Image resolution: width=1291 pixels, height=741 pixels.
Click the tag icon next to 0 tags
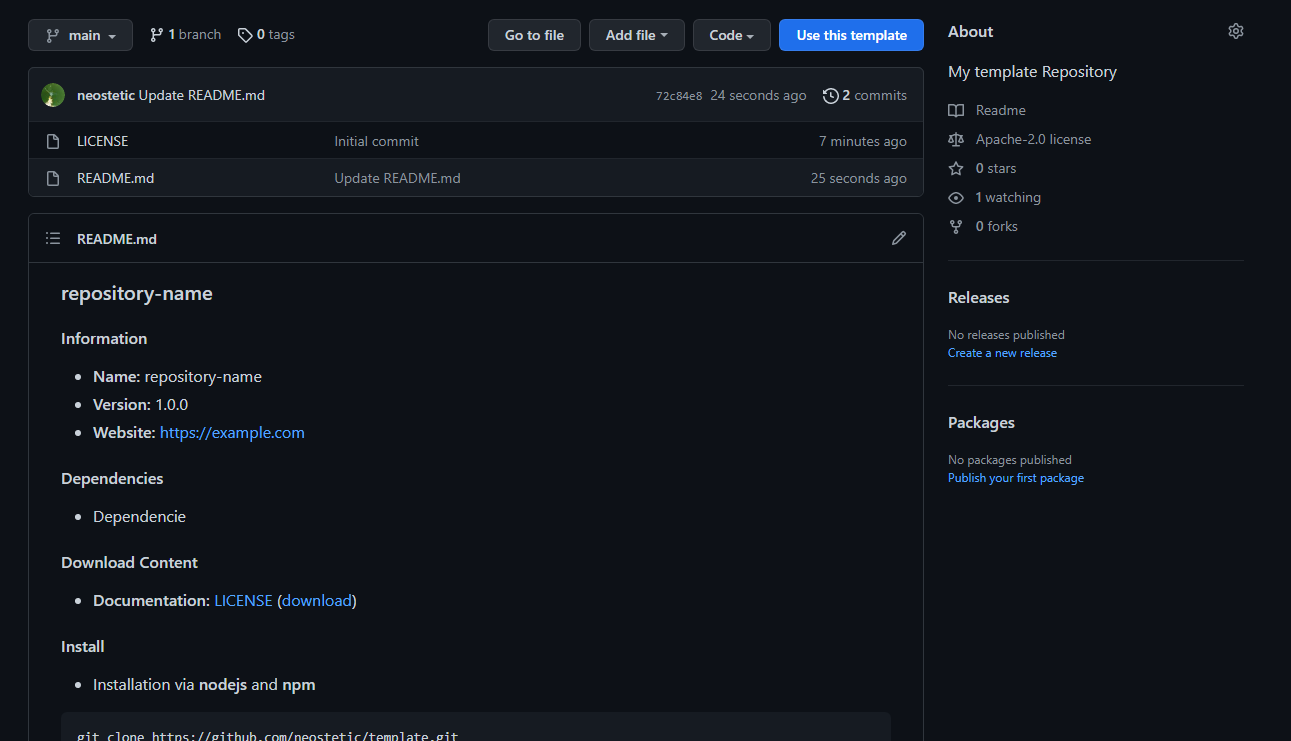(245, 33)
